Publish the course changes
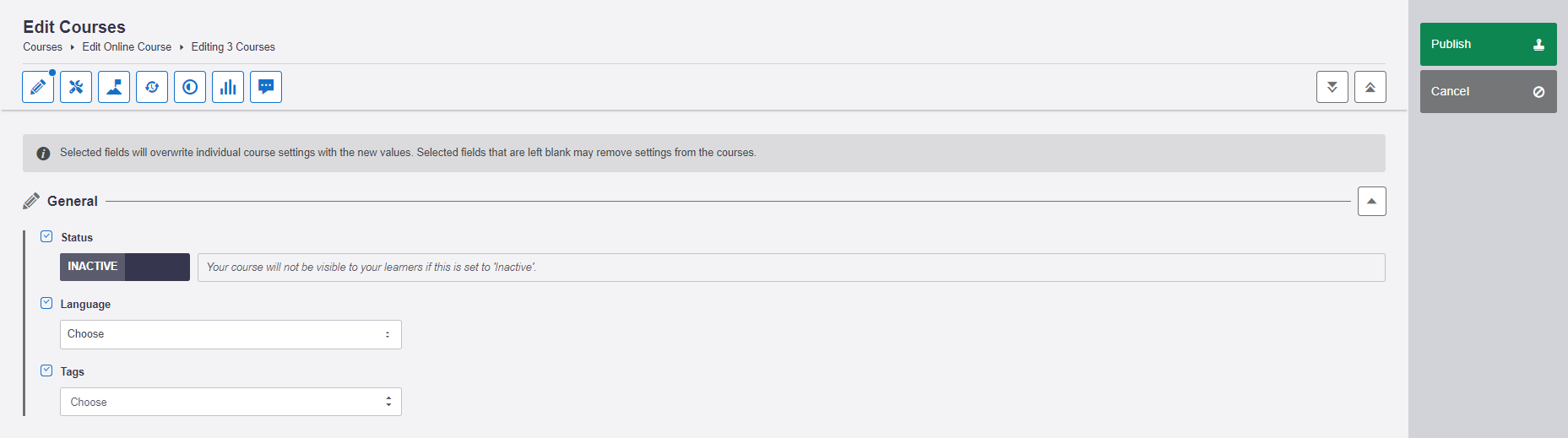 (1488, 44)
